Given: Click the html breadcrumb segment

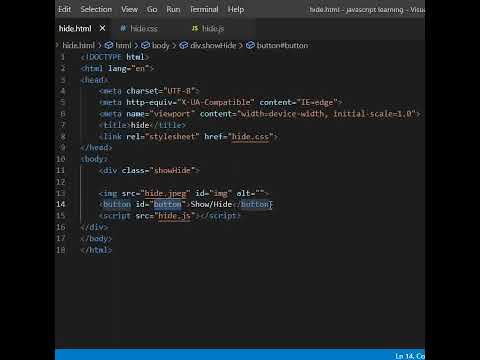Looking at the screenshot, I should [123, 45].
